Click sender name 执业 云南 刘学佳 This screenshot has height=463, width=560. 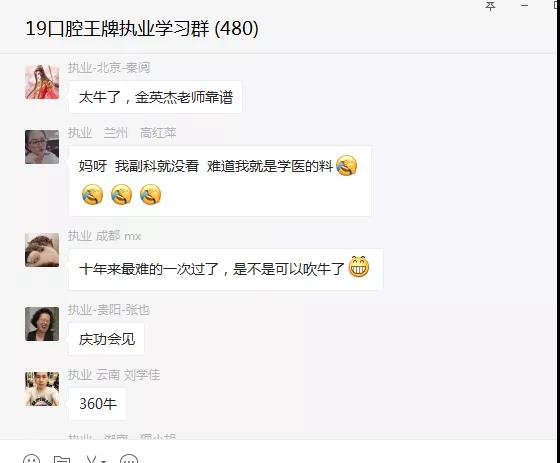(x=114, y=375)
